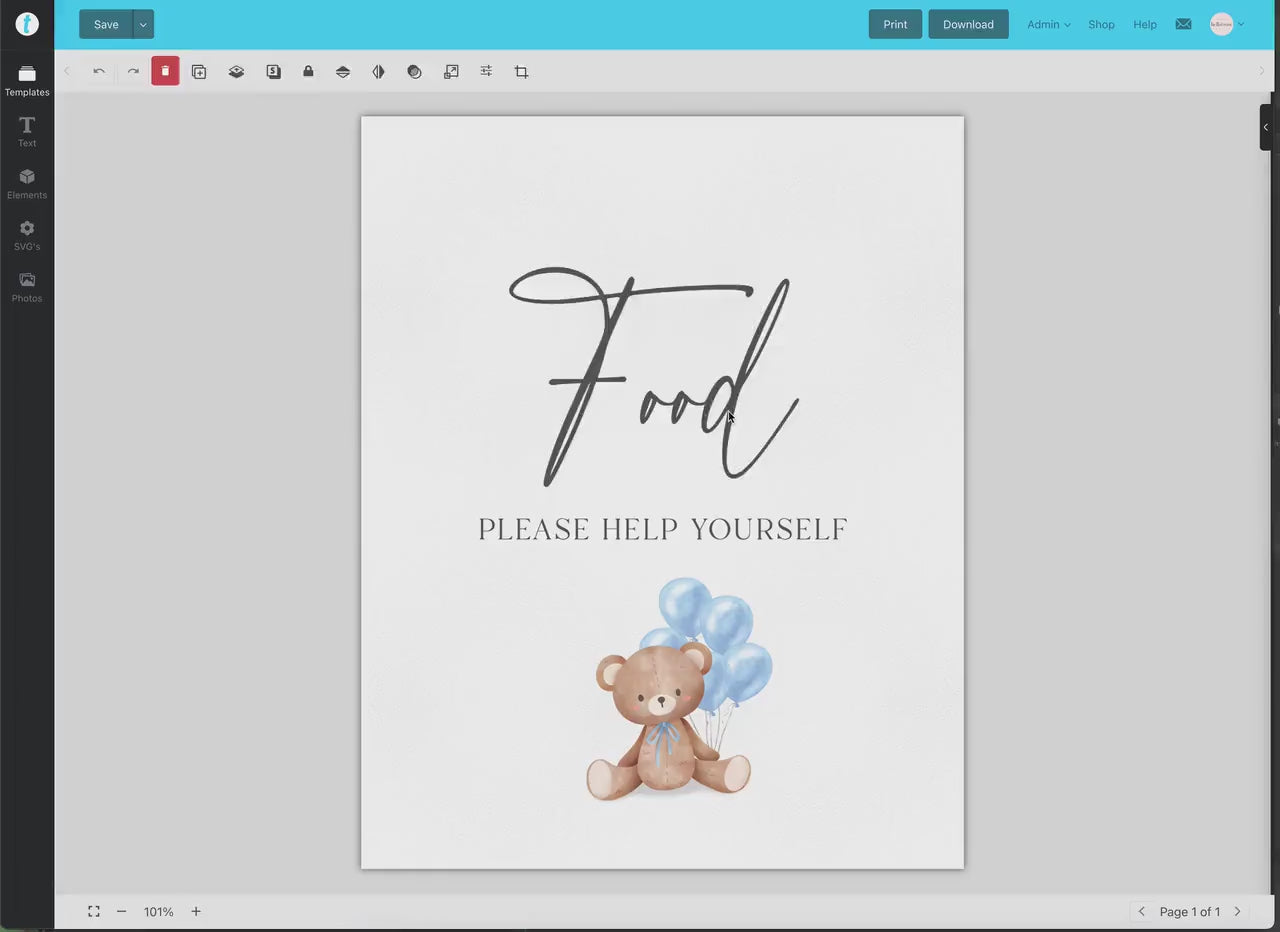Delete the selected element with trash icon
This screenshot has width=1280, height=932.
pyautogui.click(x=165, y=71)
